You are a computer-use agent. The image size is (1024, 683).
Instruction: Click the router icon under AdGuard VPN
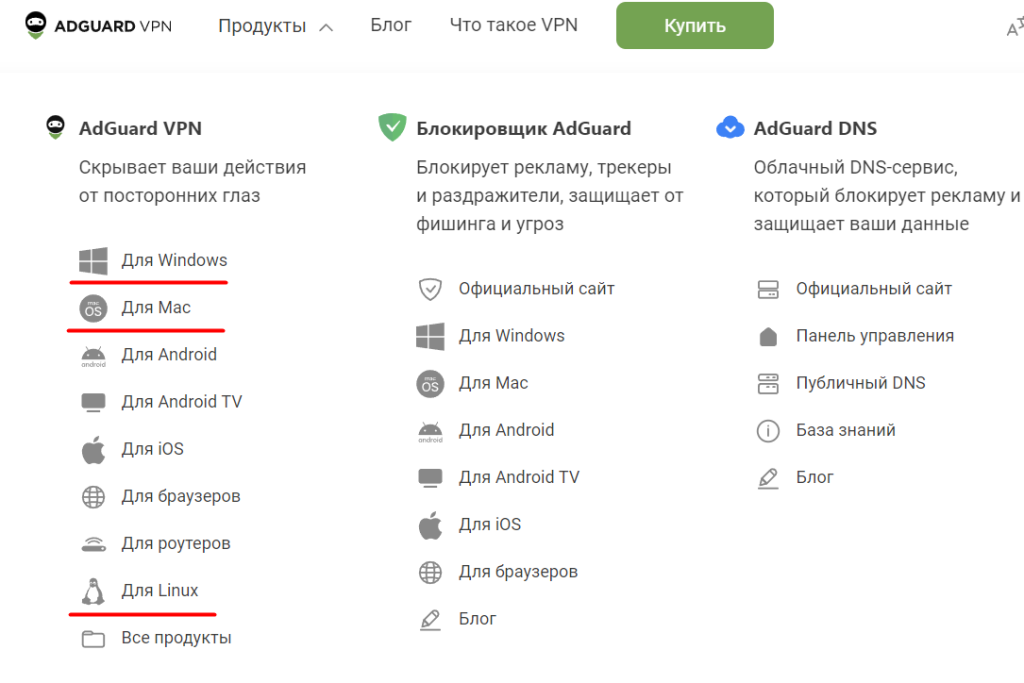coord(93,544)
